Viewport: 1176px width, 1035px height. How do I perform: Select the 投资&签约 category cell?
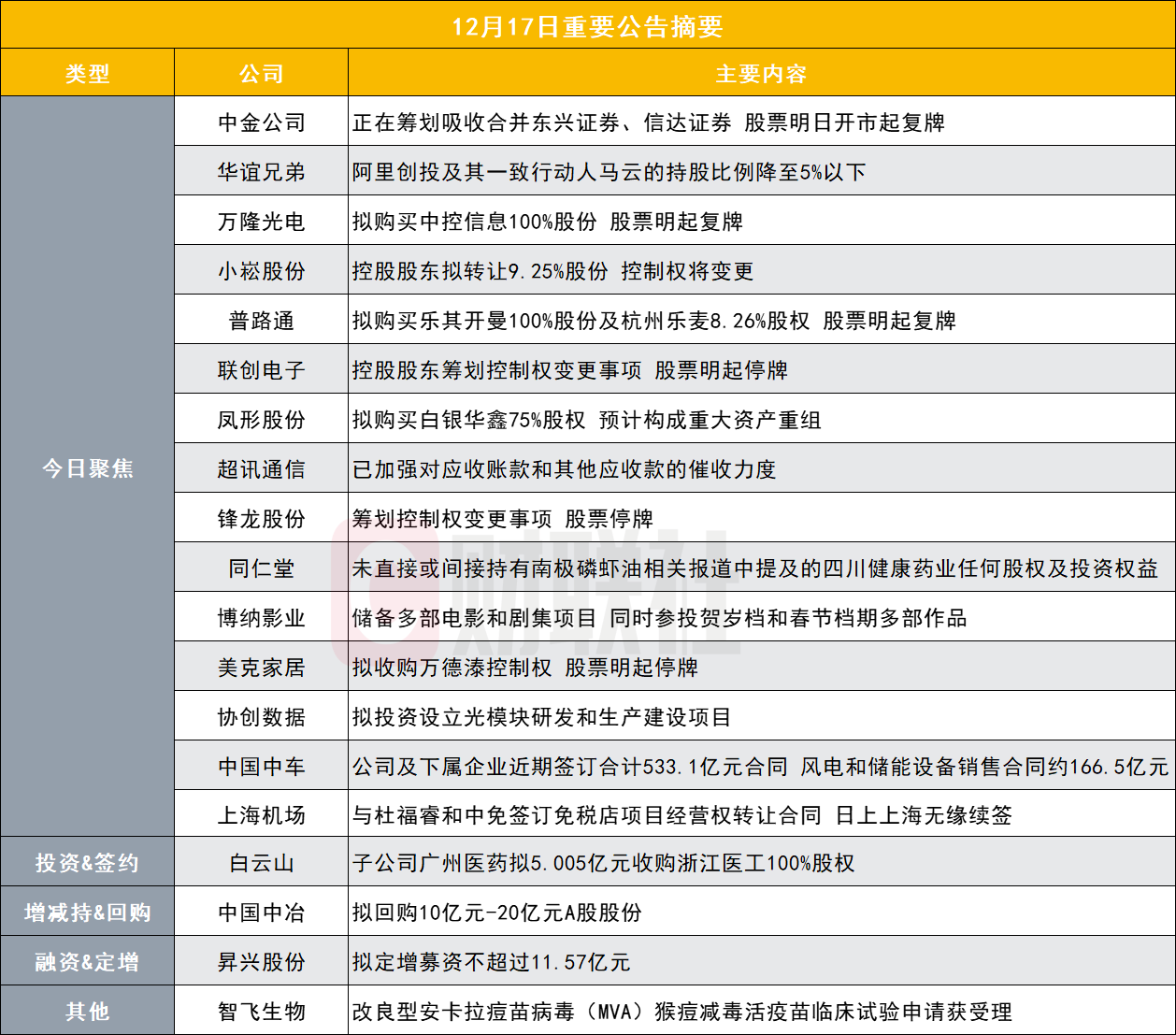87,863
